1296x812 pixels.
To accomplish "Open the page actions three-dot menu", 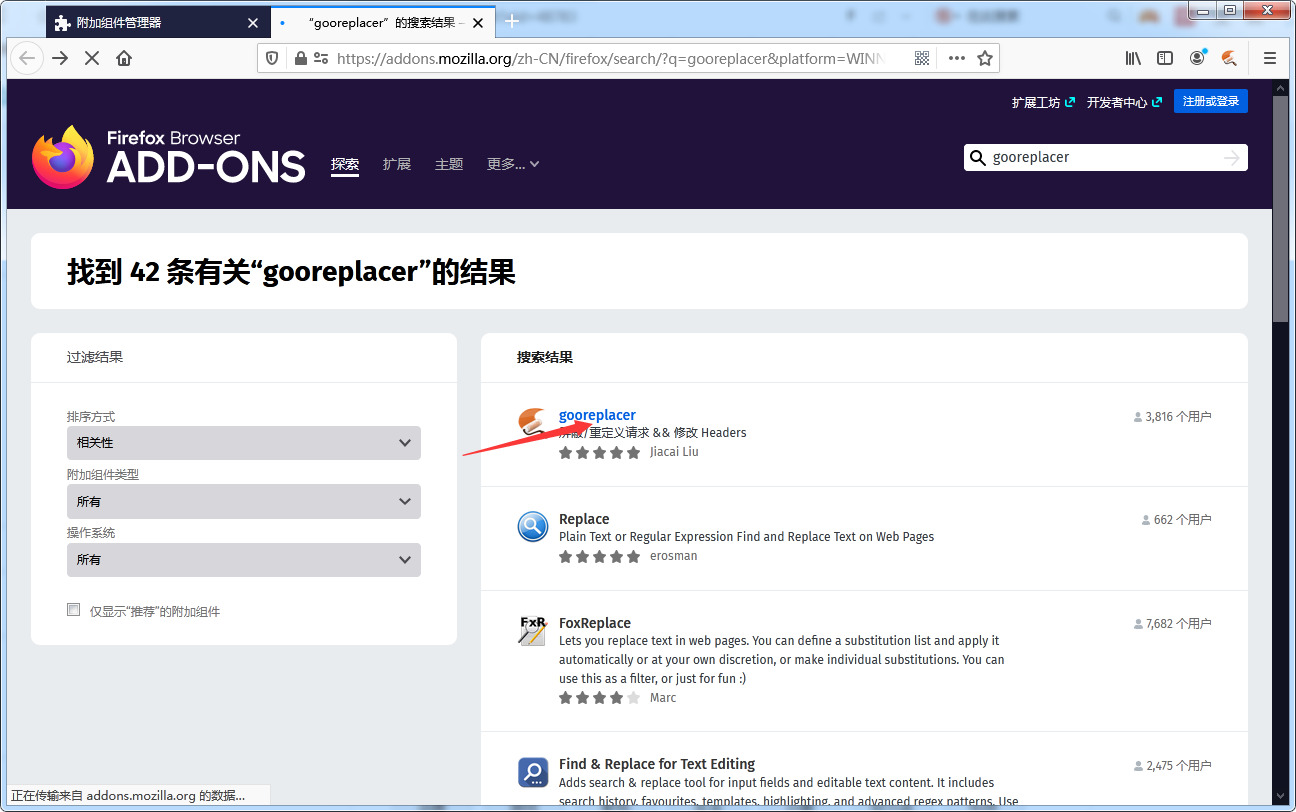I will tap(957, 58).
